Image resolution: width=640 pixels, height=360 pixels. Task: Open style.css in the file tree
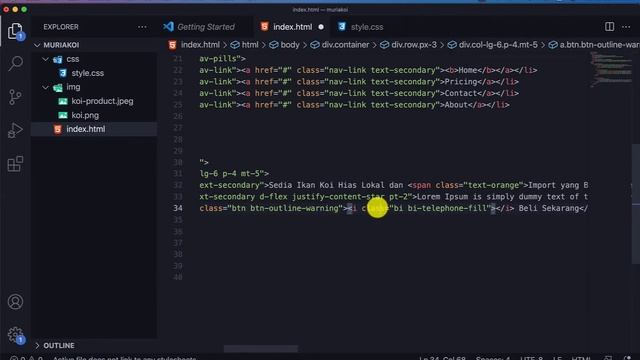coord(87,73)
